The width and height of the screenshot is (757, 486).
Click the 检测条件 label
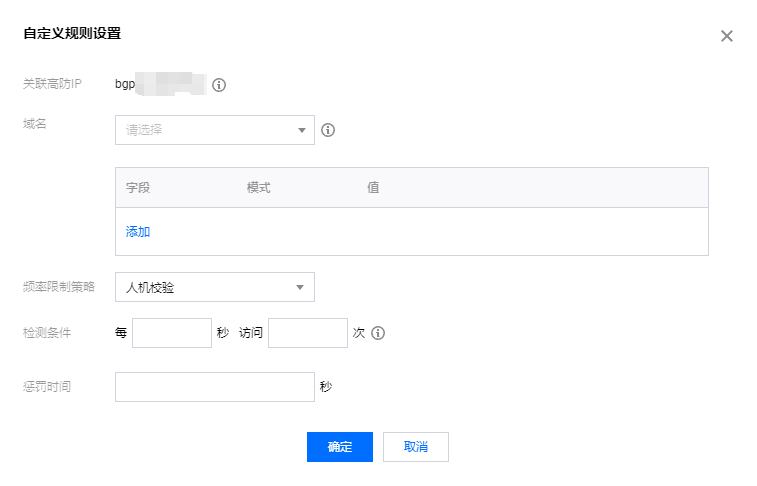(47, 332)
